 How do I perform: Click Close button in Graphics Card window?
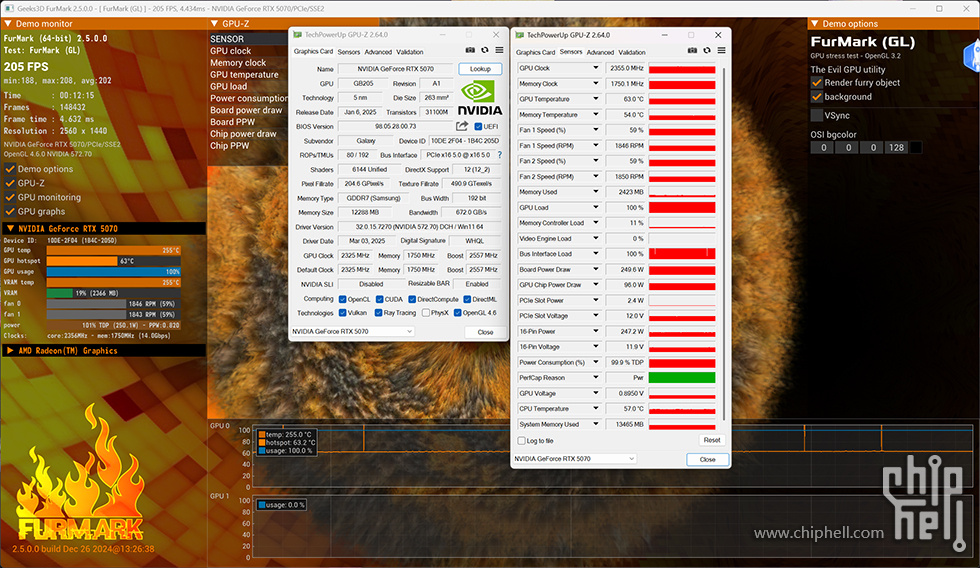tap(486, 332)
